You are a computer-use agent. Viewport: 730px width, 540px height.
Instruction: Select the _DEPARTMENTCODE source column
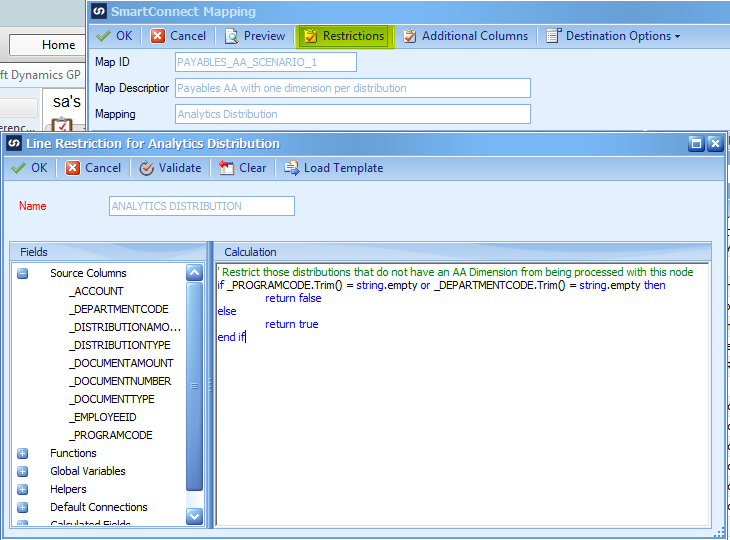pyautogui.click(x=119, y=310)
